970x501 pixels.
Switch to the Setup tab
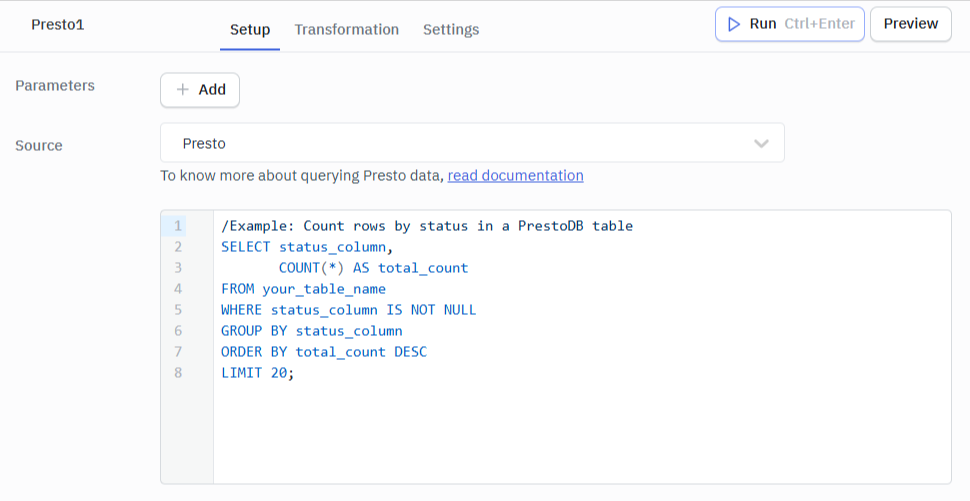coord(250,30)
